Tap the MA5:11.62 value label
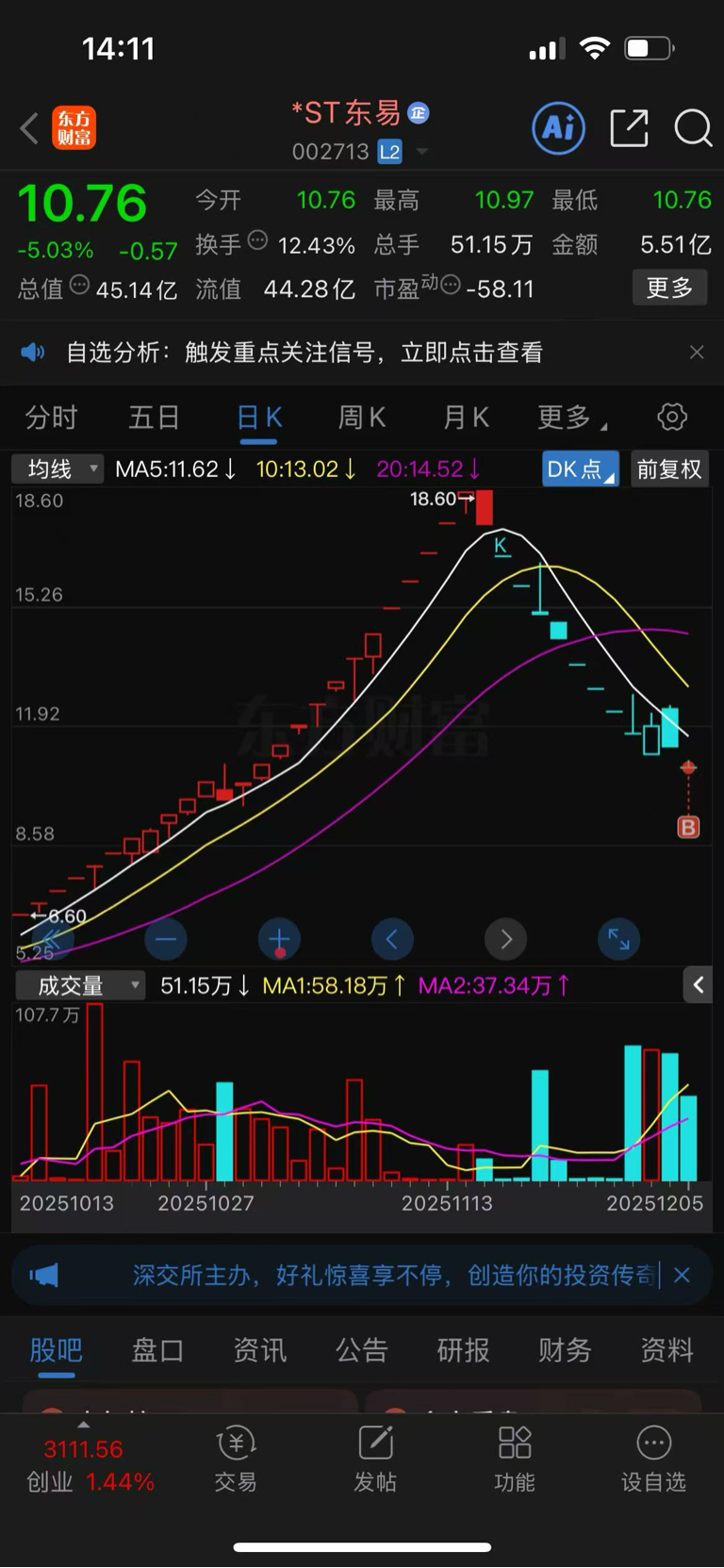Image resolution: width=724 pixels, height=1568 pixels. 175,469
